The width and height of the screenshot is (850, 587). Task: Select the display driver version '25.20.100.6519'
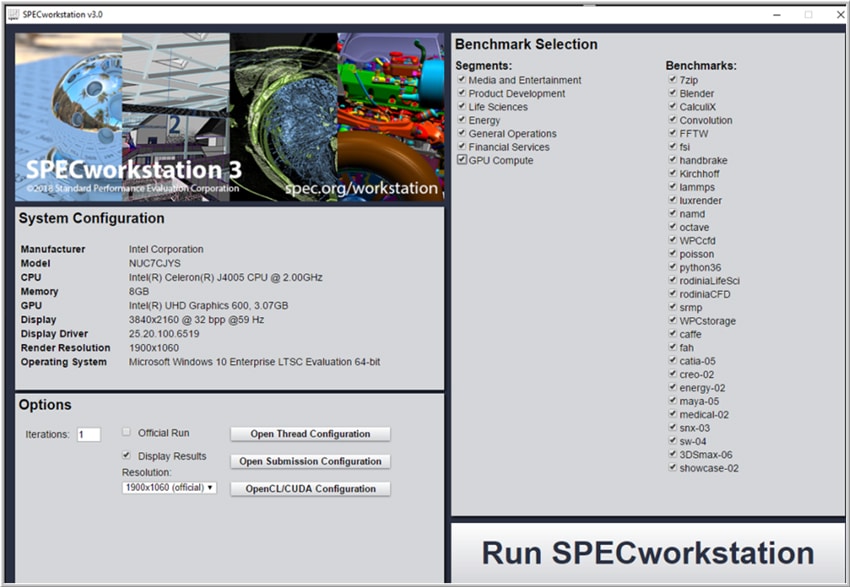tap(164, 333)
